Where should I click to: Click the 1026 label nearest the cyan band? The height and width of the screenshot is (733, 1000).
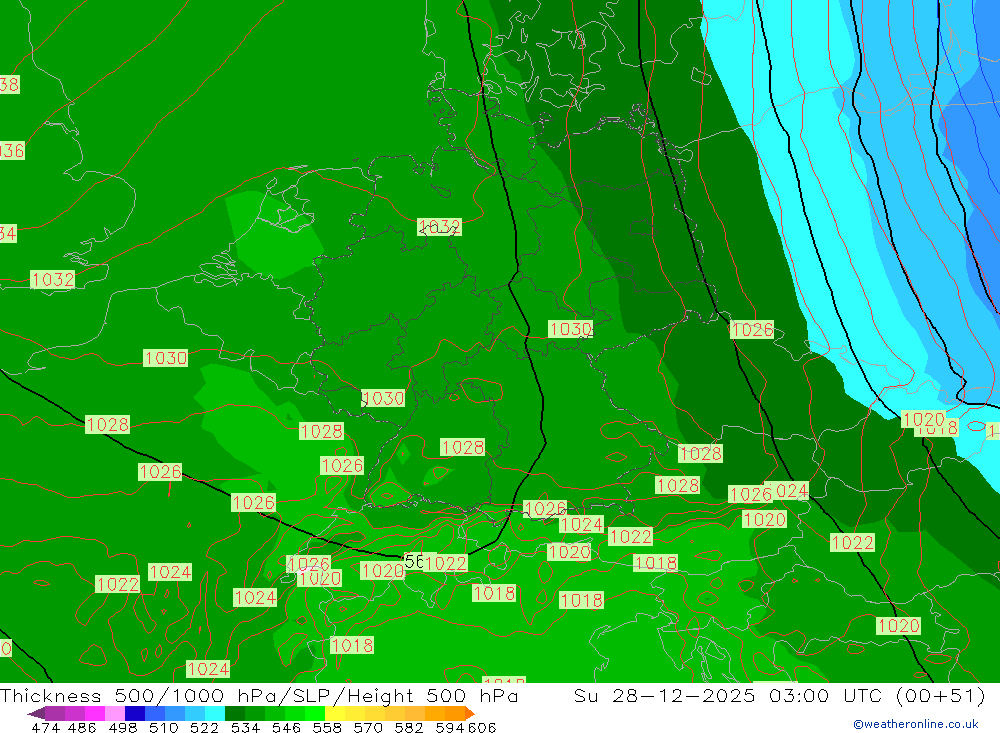(x=752, y=330)
